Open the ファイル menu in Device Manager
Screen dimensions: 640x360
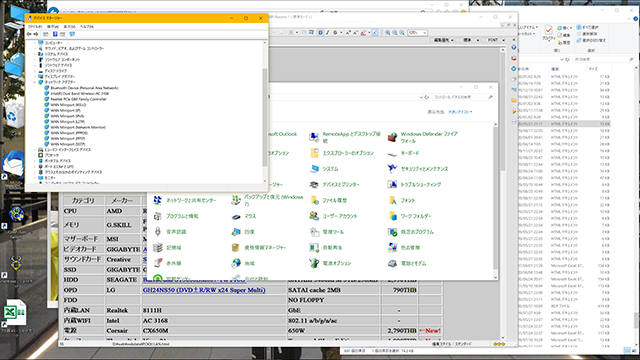pos(35,27)
